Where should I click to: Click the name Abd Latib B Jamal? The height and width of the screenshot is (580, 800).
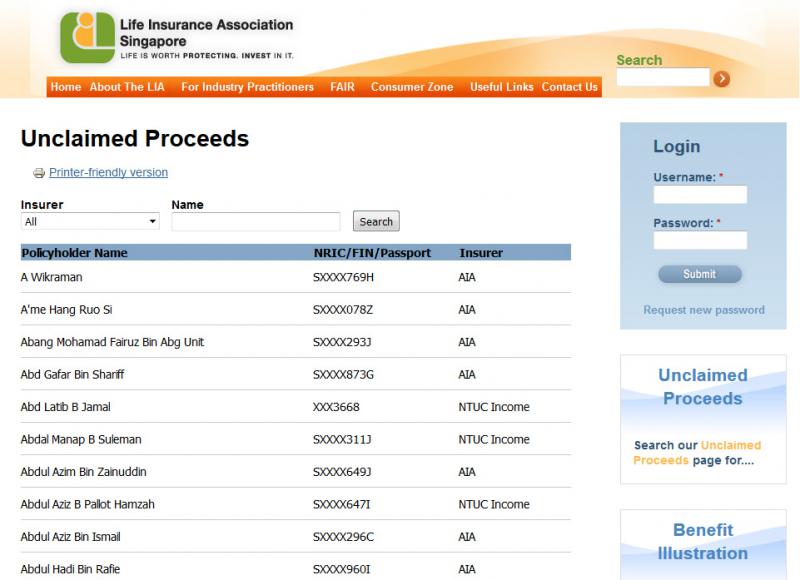[x=65, y=407]
